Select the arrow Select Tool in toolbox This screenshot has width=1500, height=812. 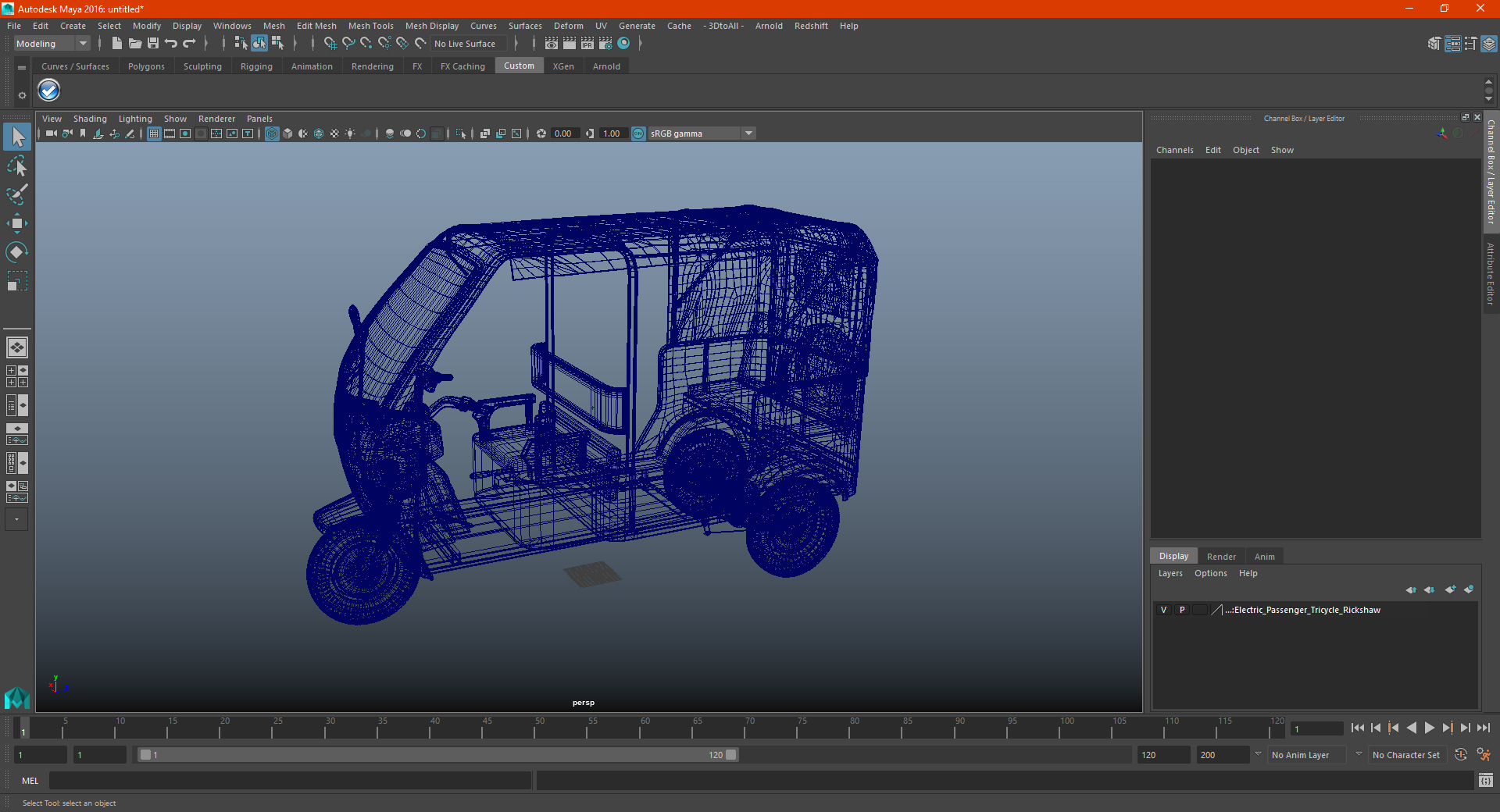[x=17, y=137]
